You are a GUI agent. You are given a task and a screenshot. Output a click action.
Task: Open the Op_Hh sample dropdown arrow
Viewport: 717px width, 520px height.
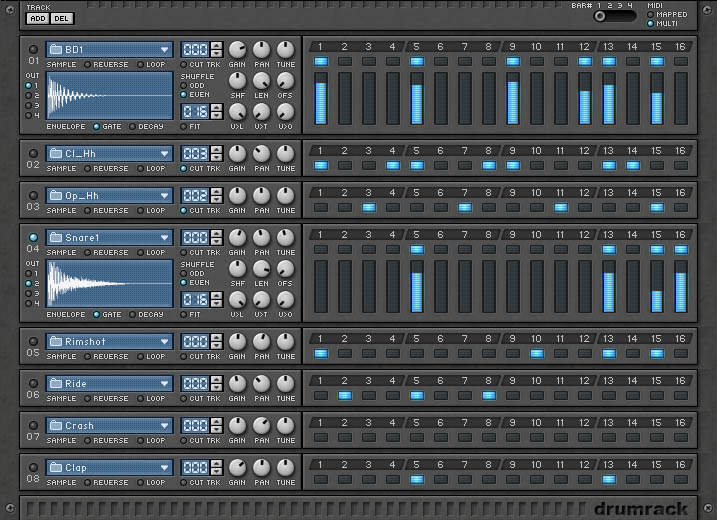[x=165, y=196]
